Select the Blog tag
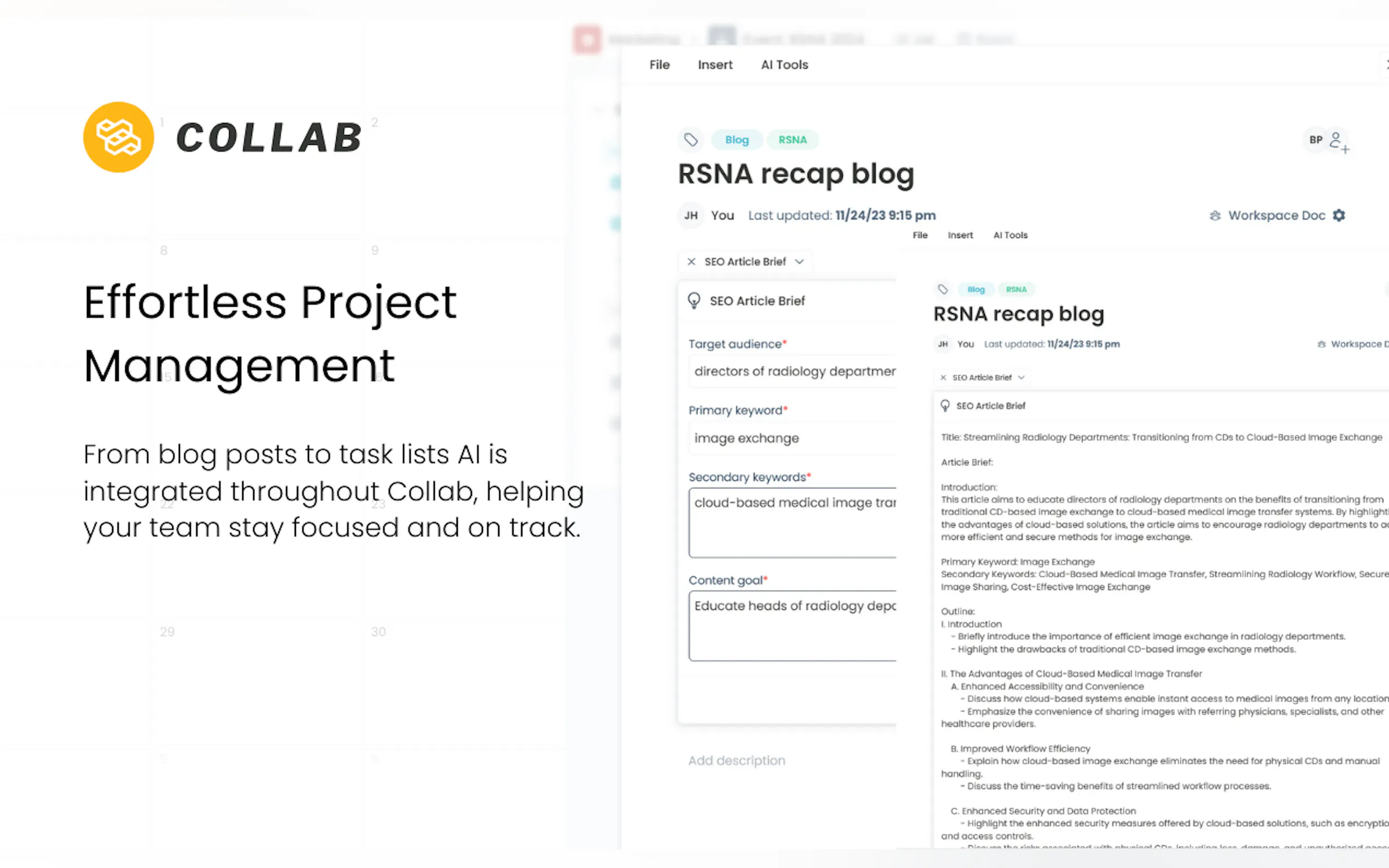The image size is (1389, 868). (x=737, y=139)
